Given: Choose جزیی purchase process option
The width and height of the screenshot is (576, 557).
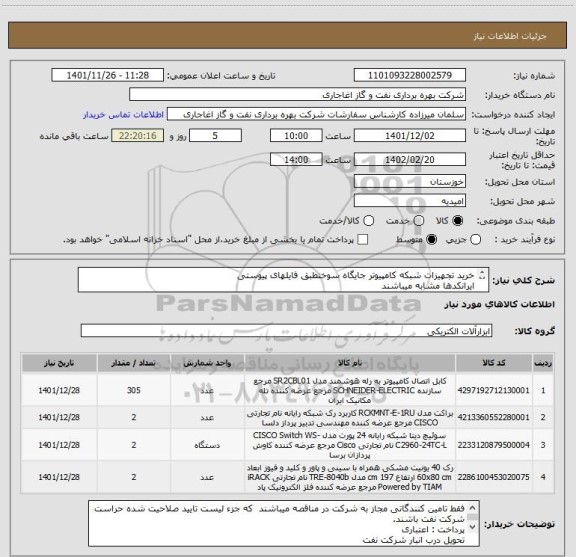Looking at the screenshot, I should point(475,240).
